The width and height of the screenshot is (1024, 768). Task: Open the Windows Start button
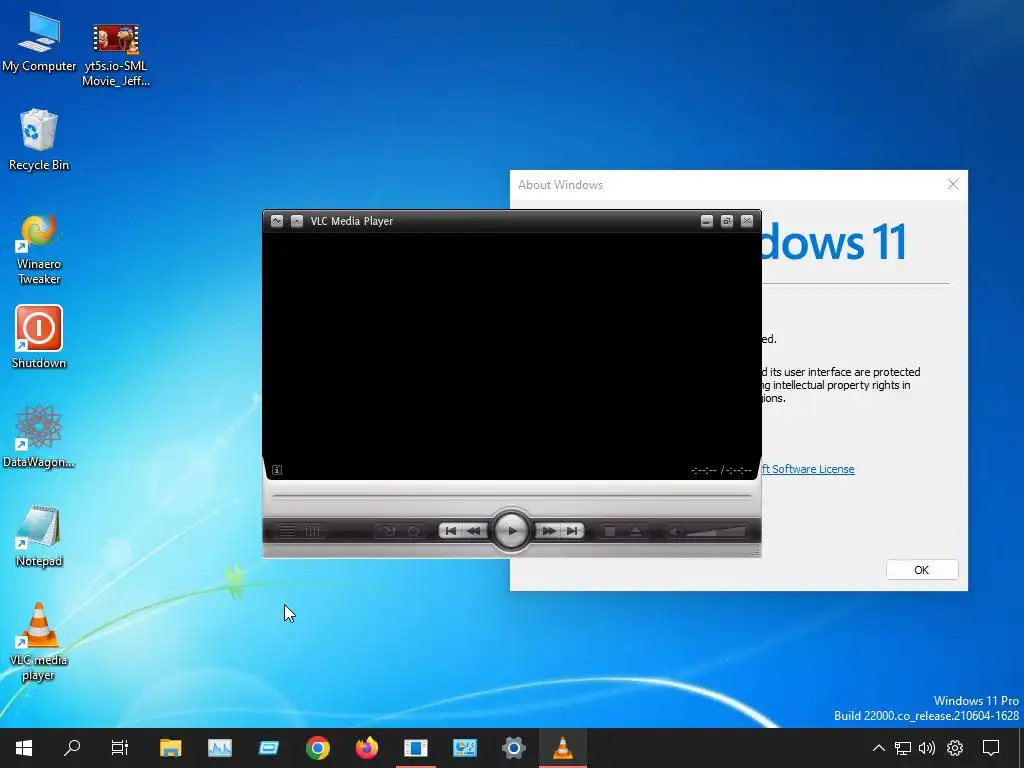24,748
